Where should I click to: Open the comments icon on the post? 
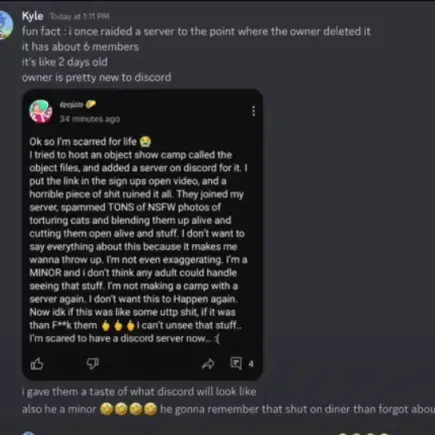click(x=236, y=363)
